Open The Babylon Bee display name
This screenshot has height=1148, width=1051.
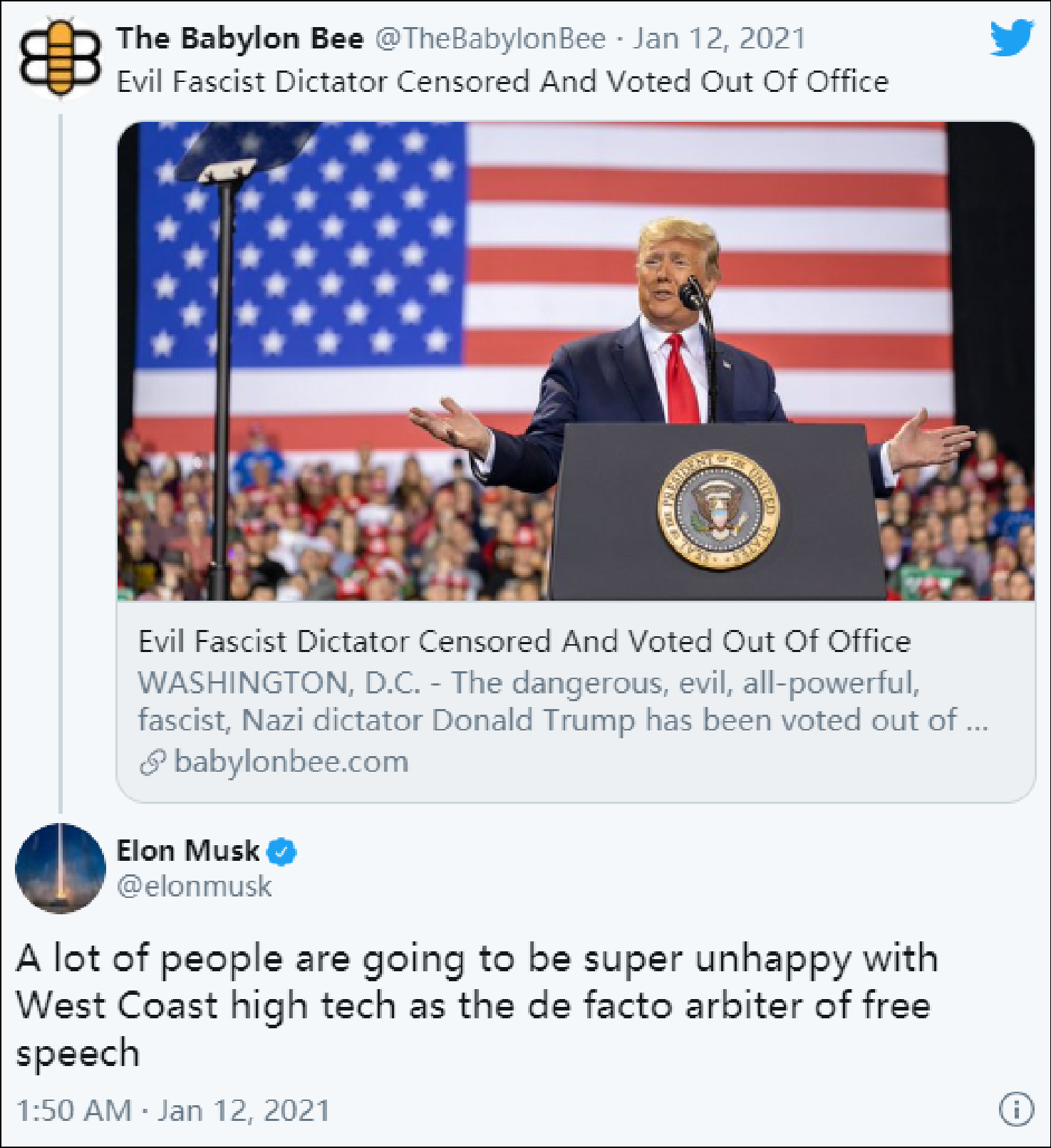point(240,38)
